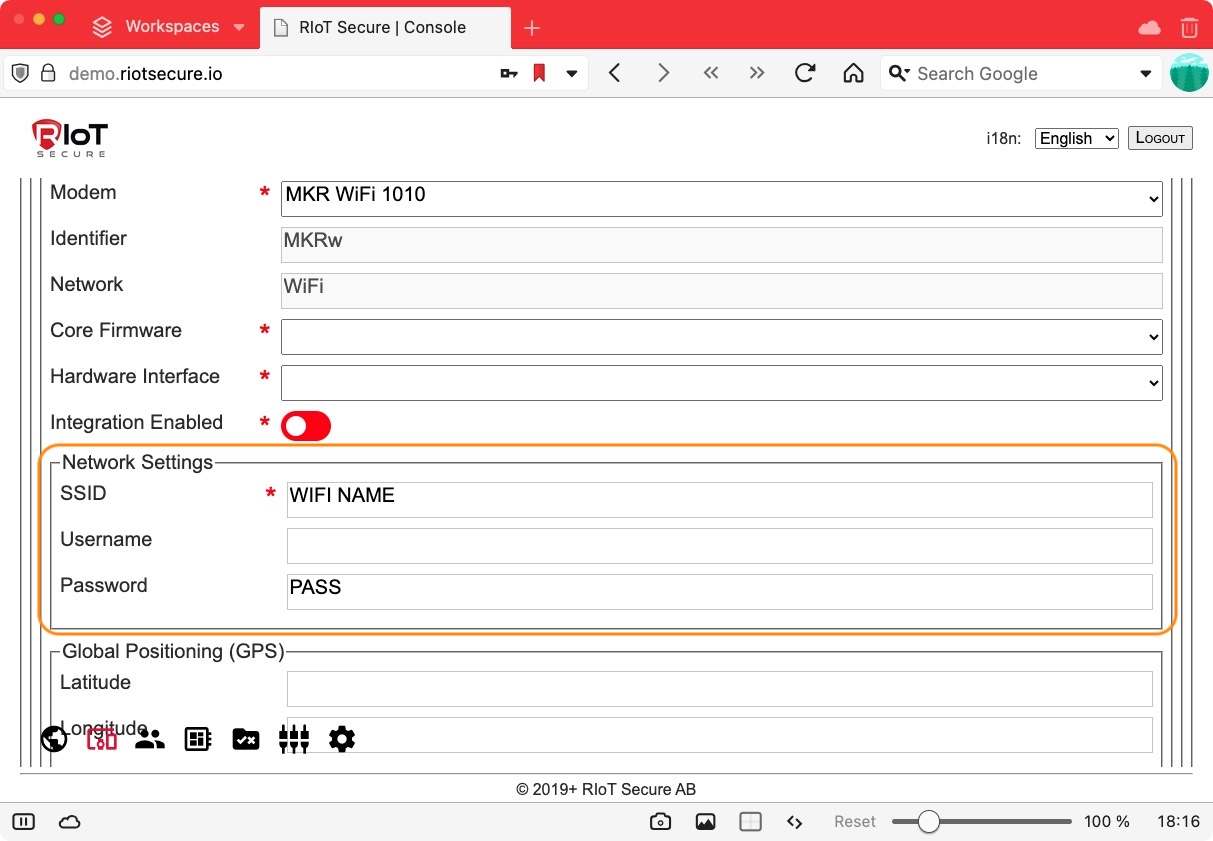Open the code folder icon
This screenshot has width=1213, height=841.
coord(246,739)
